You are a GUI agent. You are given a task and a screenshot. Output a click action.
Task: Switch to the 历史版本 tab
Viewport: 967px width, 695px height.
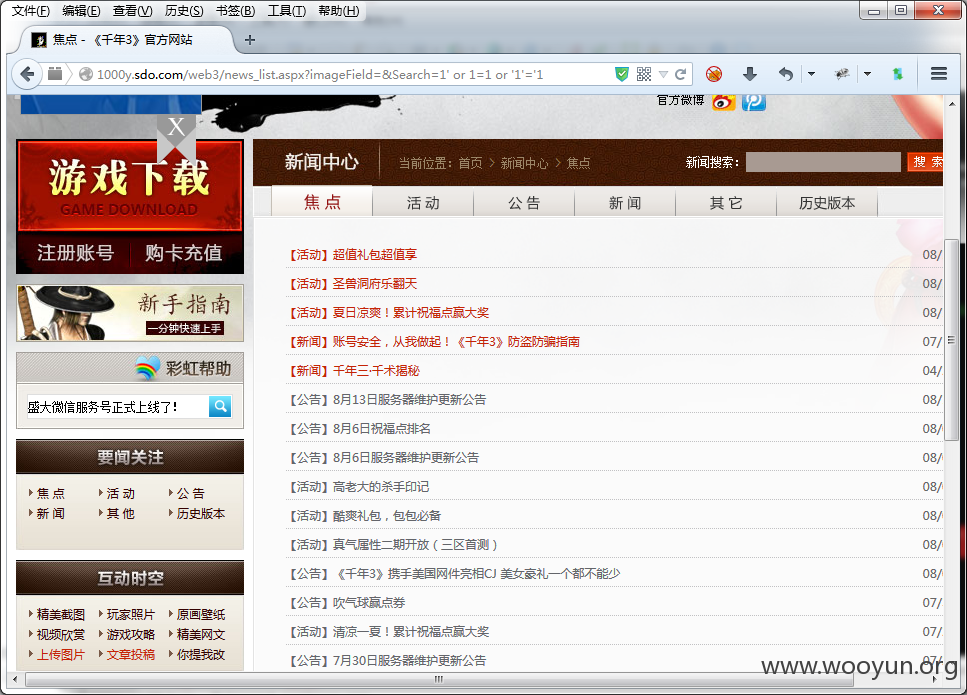(x=827, y=203)
